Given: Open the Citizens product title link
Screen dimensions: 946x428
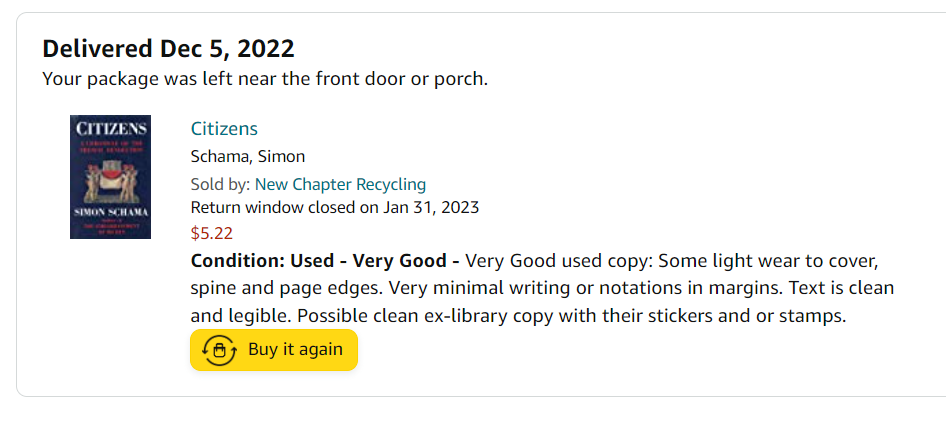Looking at the screenshot, I should point(224,129).
